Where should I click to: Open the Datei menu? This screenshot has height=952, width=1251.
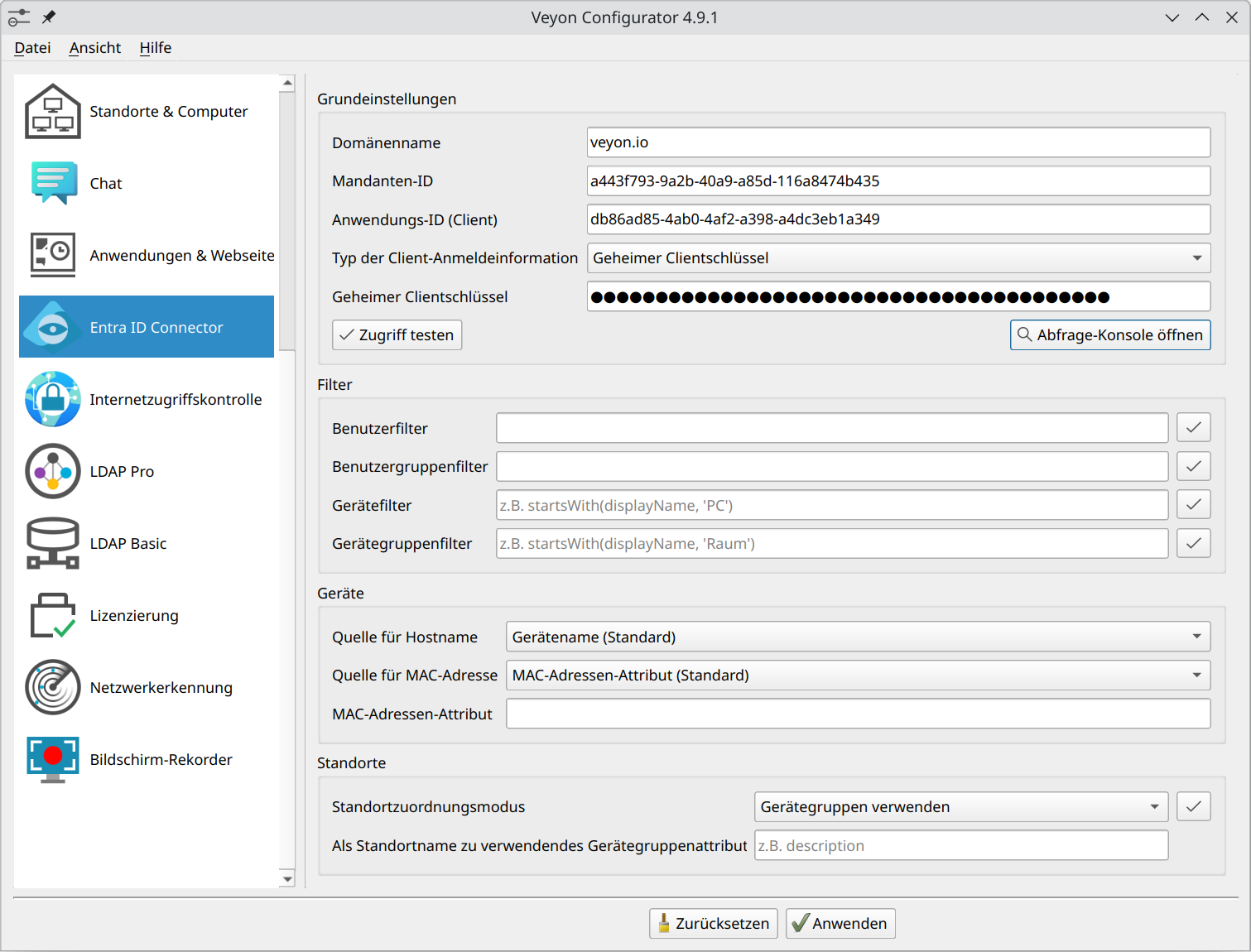(32, 48)
